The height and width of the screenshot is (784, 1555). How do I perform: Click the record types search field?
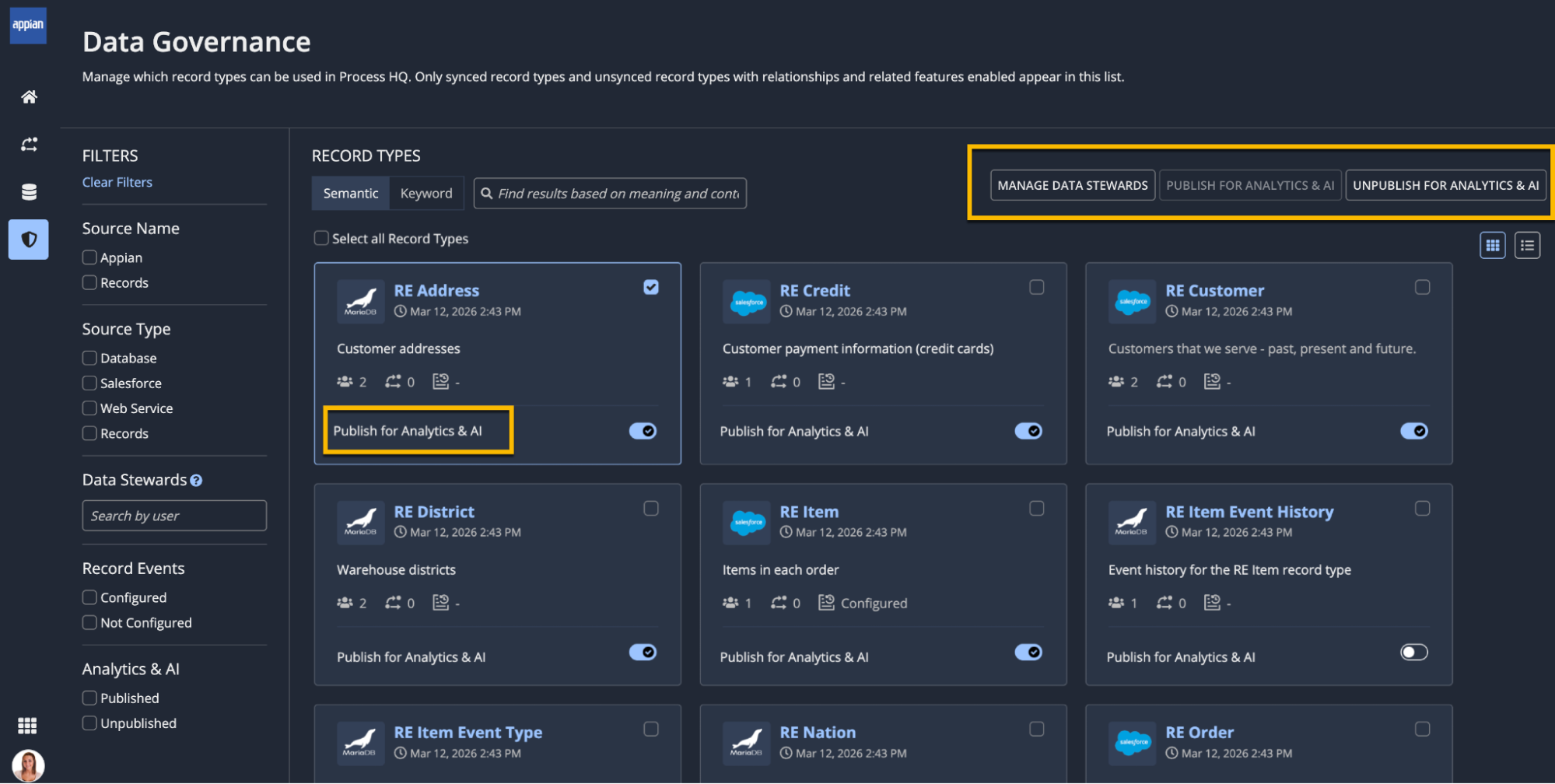tap(610, 193)
